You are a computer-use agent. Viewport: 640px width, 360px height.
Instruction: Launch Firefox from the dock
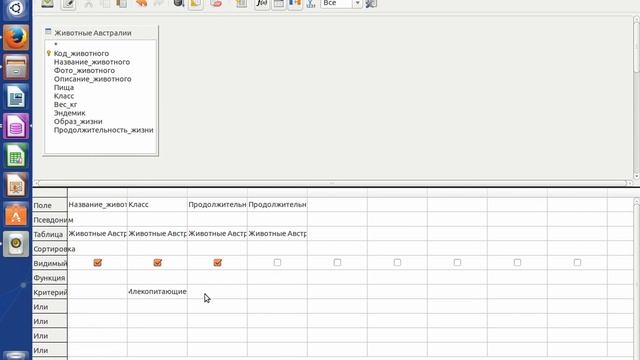(x=16, y=38)
